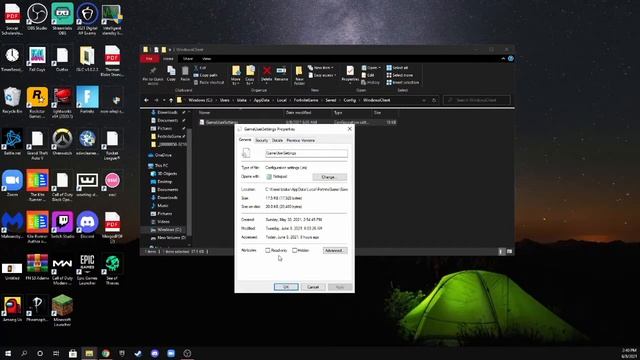Select Videos in the navigation pane
The height and width of the screenshot is (360, 640).
pyautogui.click(x=160, y=222)
